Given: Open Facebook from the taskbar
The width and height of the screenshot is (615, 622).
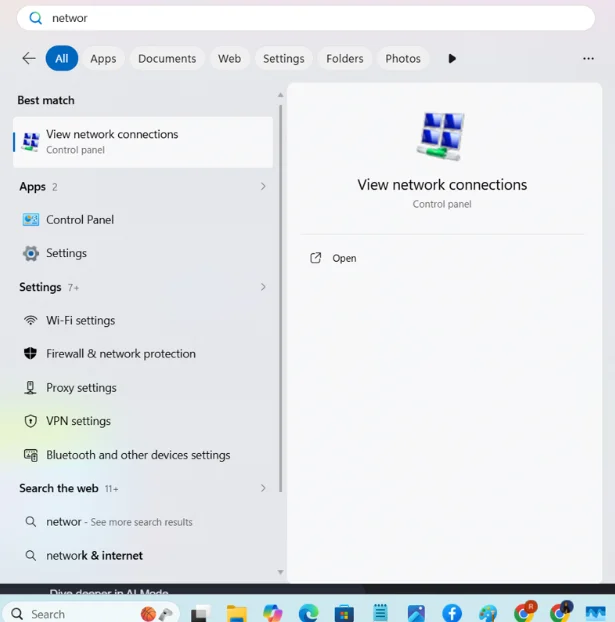Looking at the screenshot, I should pos(452,614).
